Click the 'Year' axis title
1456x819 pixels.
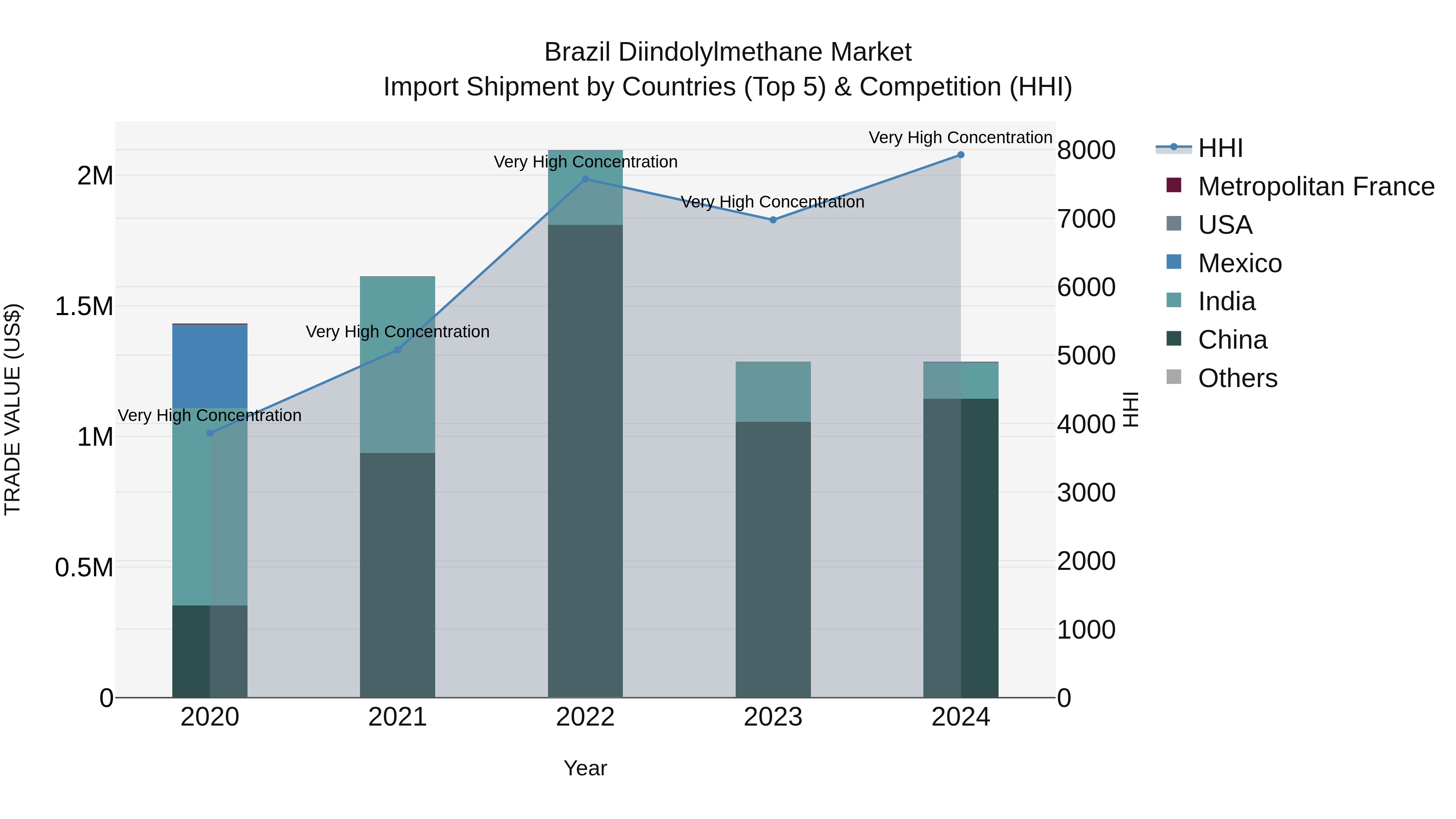pyautogui.click(x=586, y=769)
